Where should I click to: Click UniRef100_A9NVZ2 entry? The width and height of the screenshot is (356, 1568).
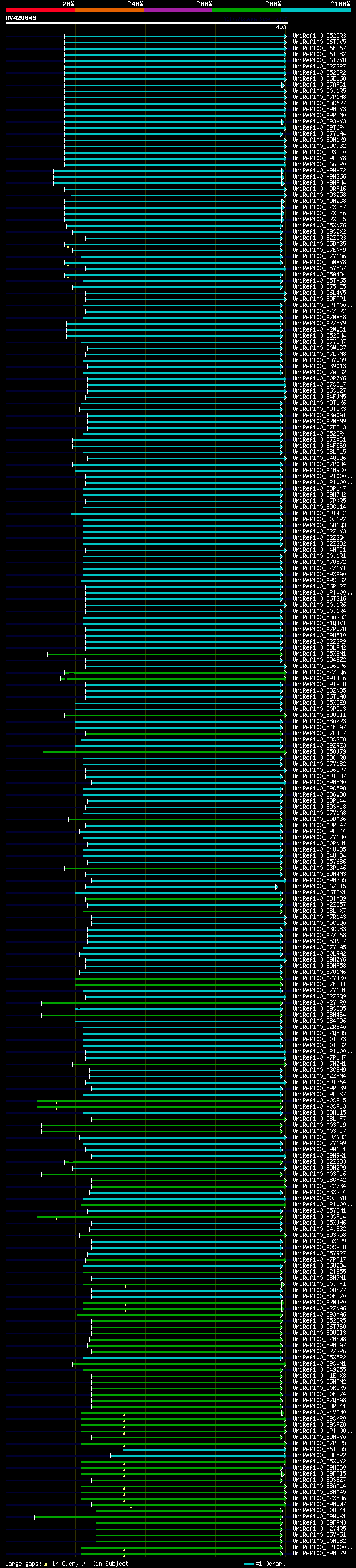[x=319, y=170]
